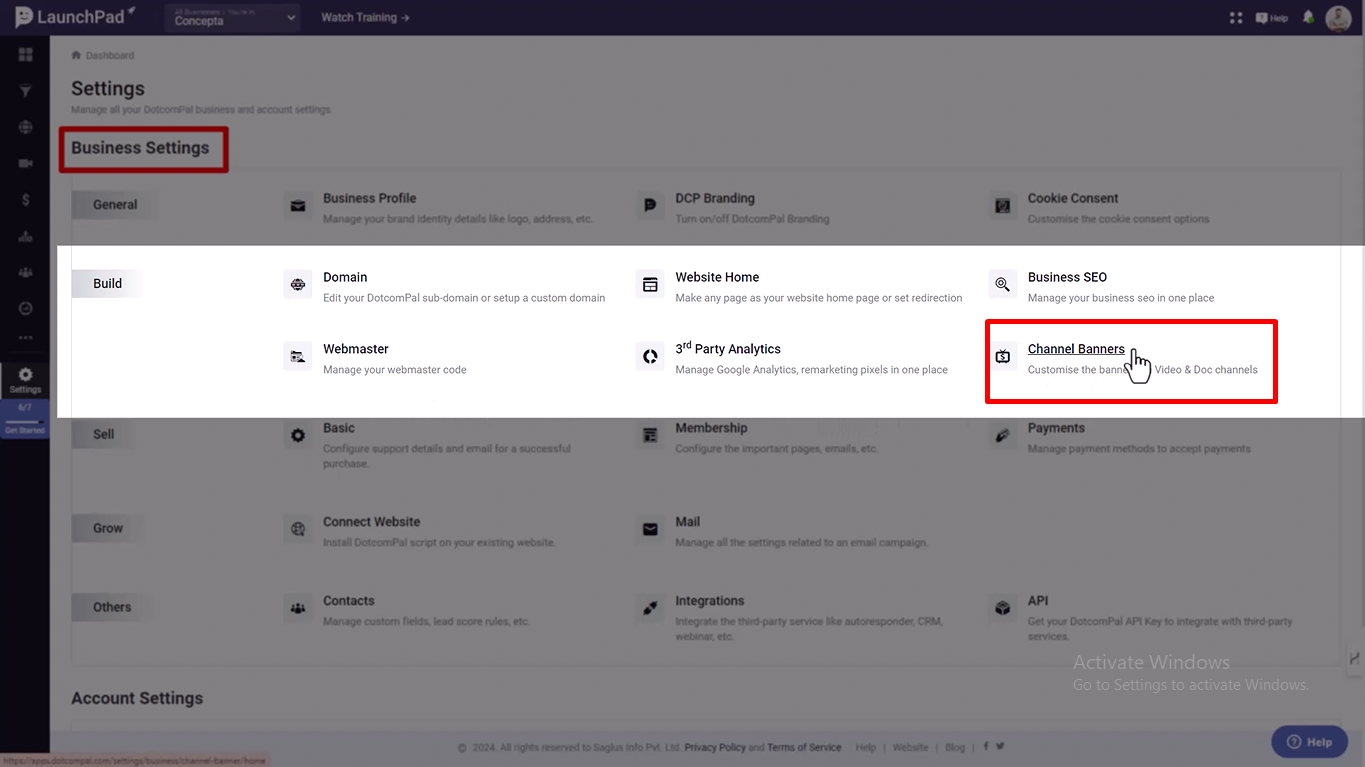Image resolution: width=1365 pixels, height=767 pixels.
Task: Click the Connect Website icon
Action: tap(298, 530)
